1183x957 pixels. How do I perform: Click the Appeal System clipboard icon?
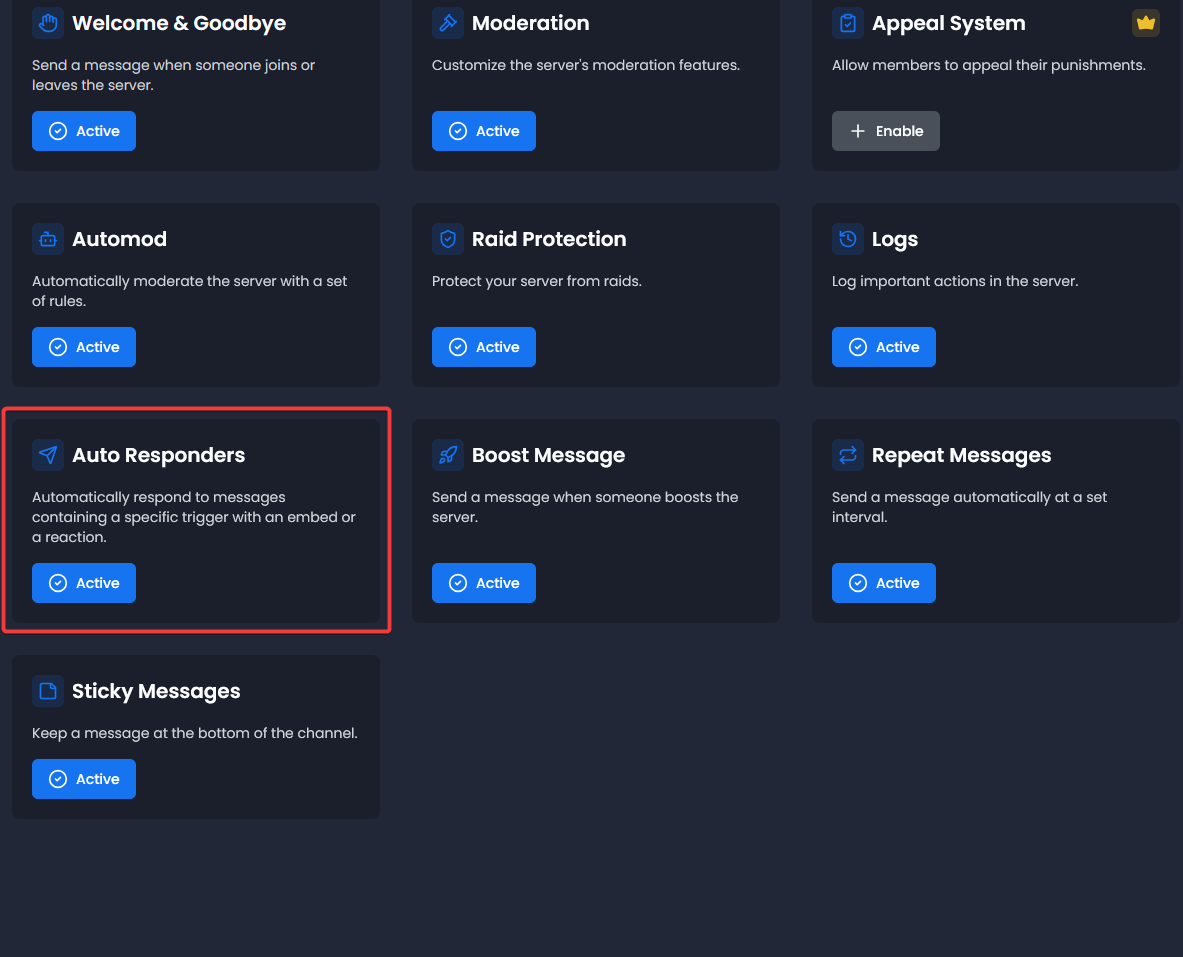[x=847, y=23]
